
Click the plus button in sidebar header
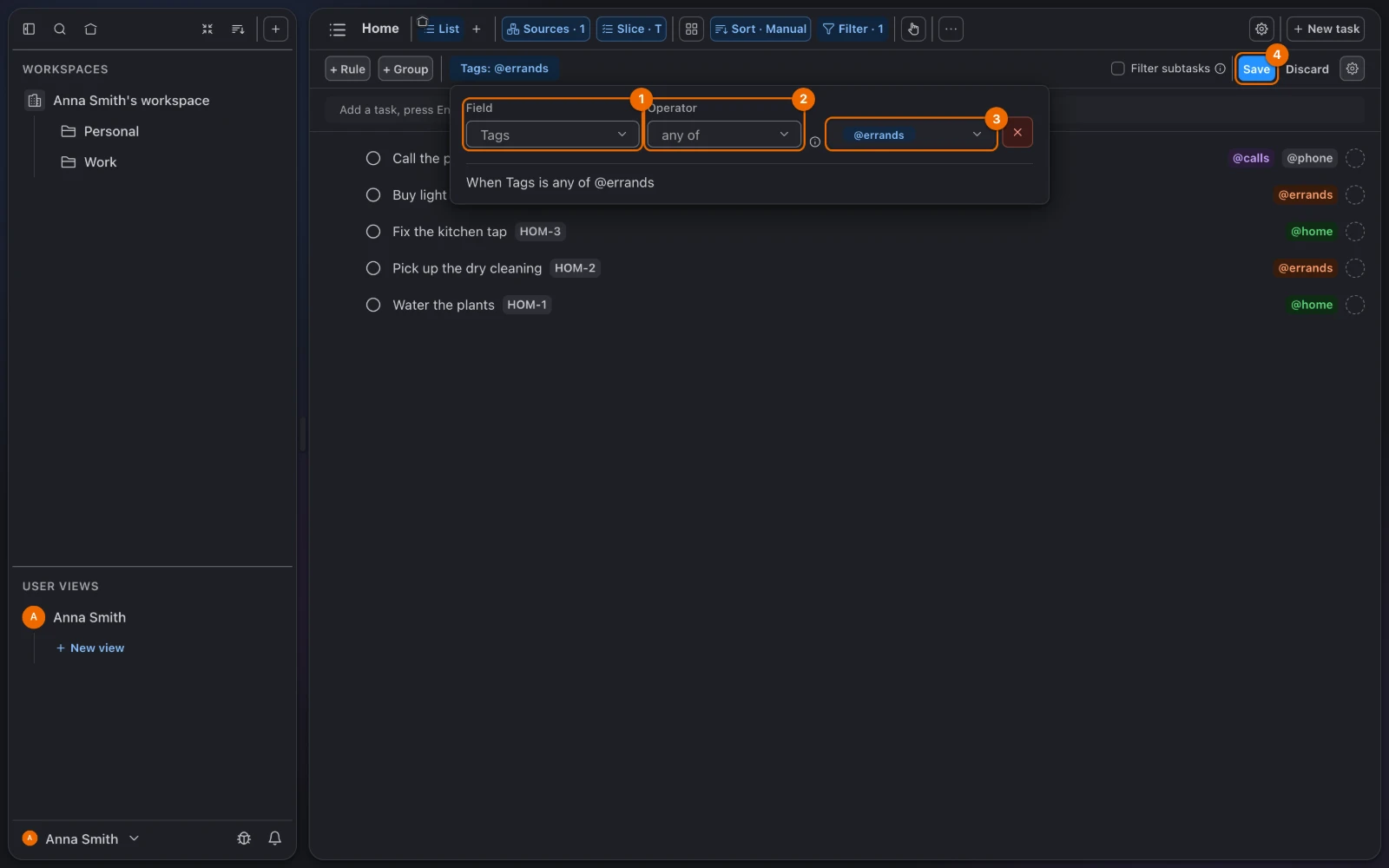point(275,29)
